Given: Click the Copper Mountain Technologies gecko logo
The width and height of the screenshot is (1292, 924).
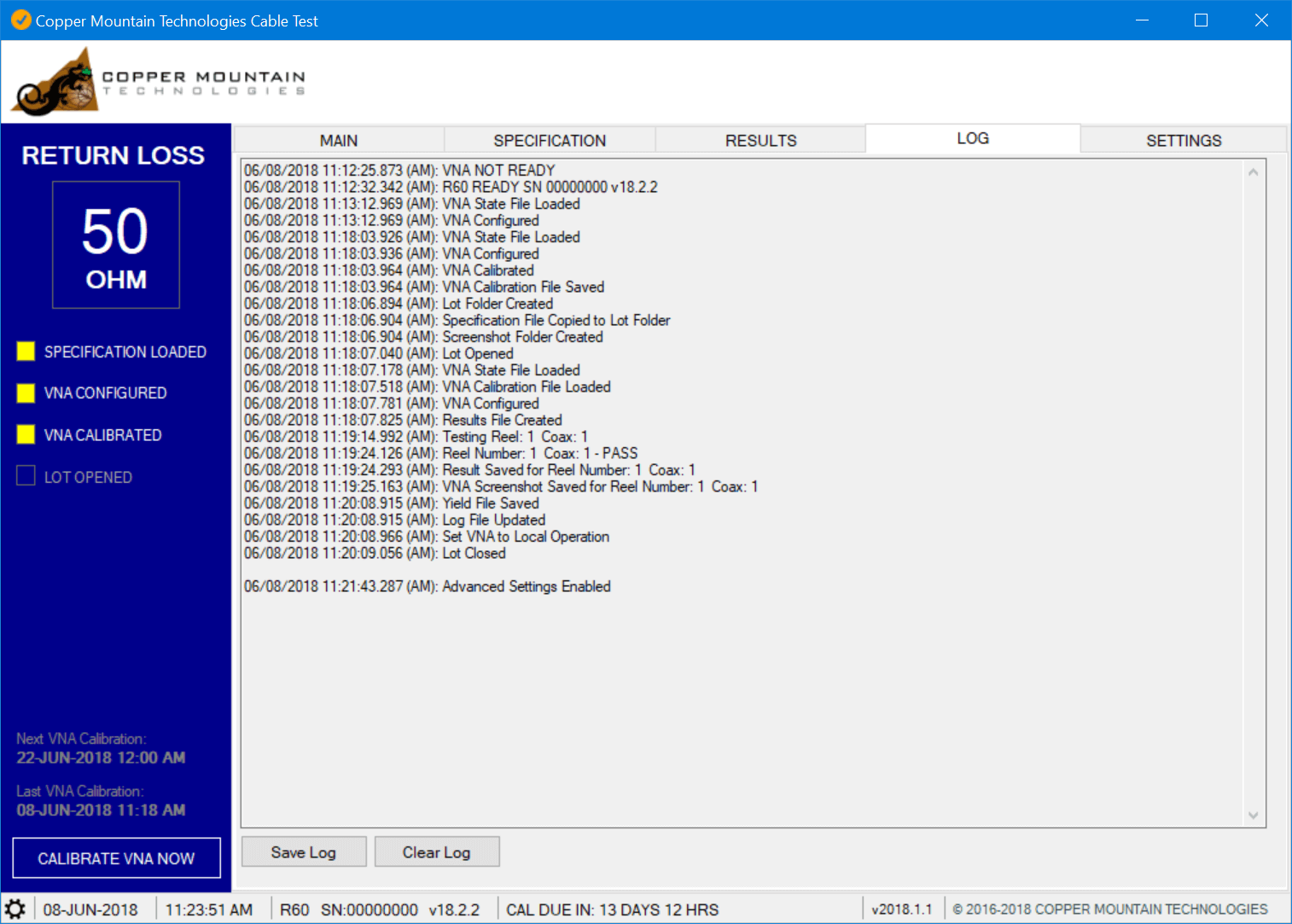Looking at the screenshot, I should pyautogui.click(x=55, y=82).
